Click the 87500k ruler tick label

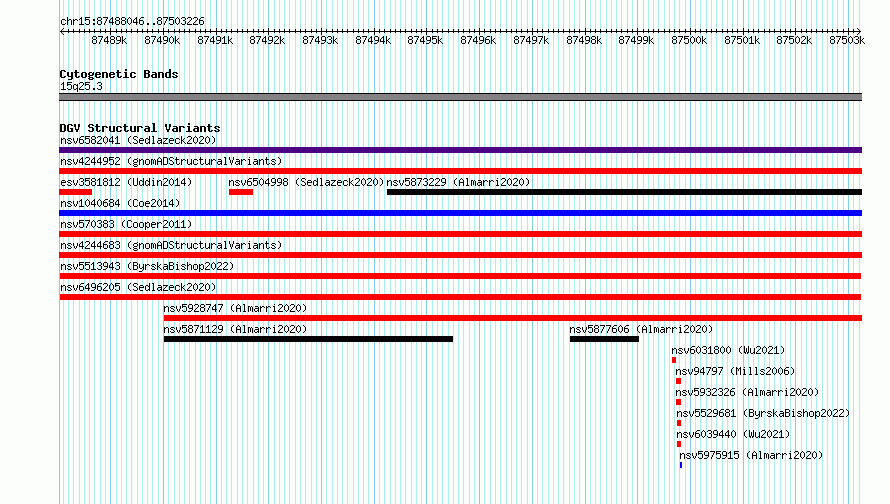click(x=689, y=40)
